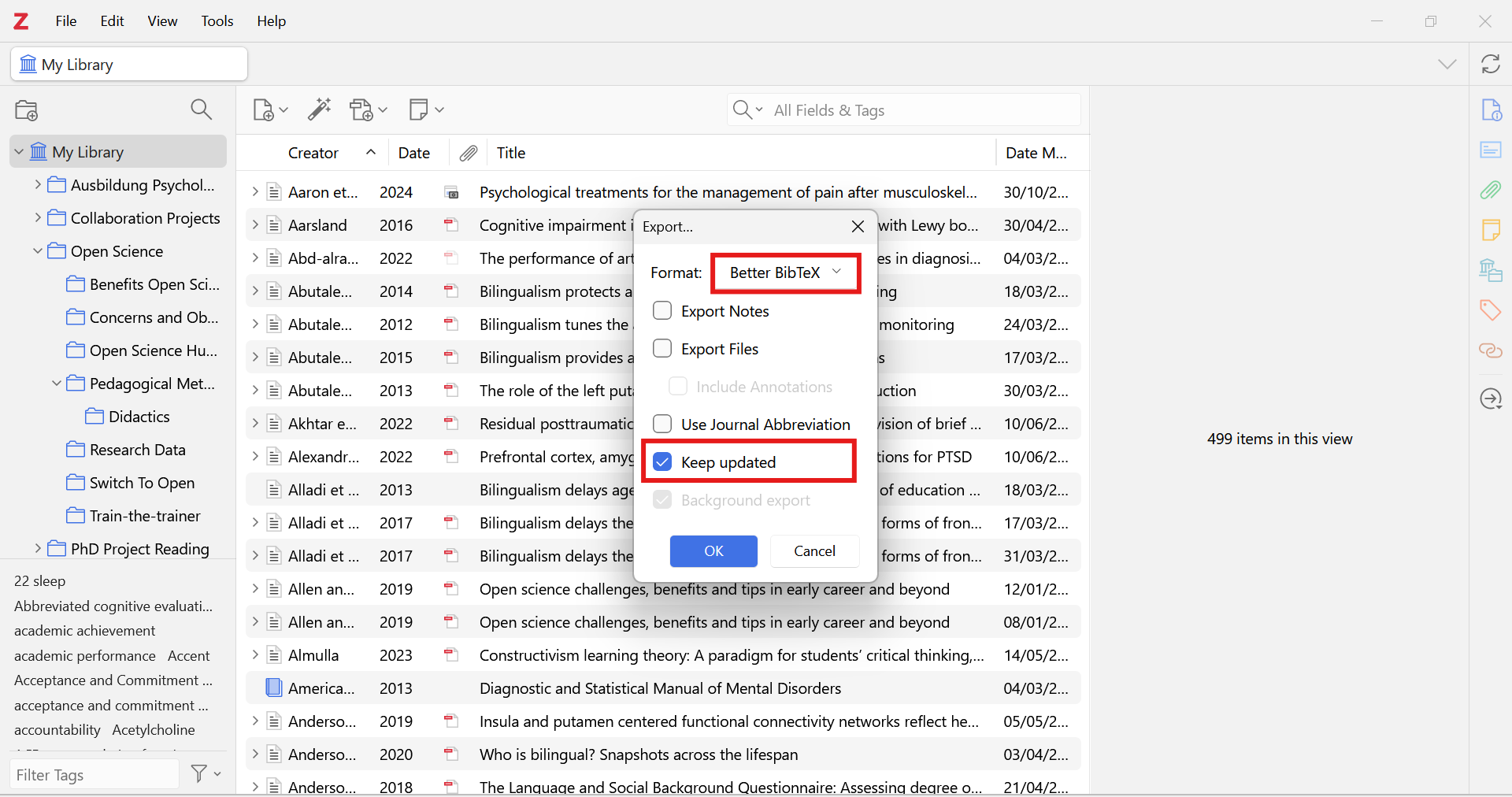1512x797 pixels.
Task: Click Cancel in the Export dialog
Action: pyautogui.click(x=814, y=551)
